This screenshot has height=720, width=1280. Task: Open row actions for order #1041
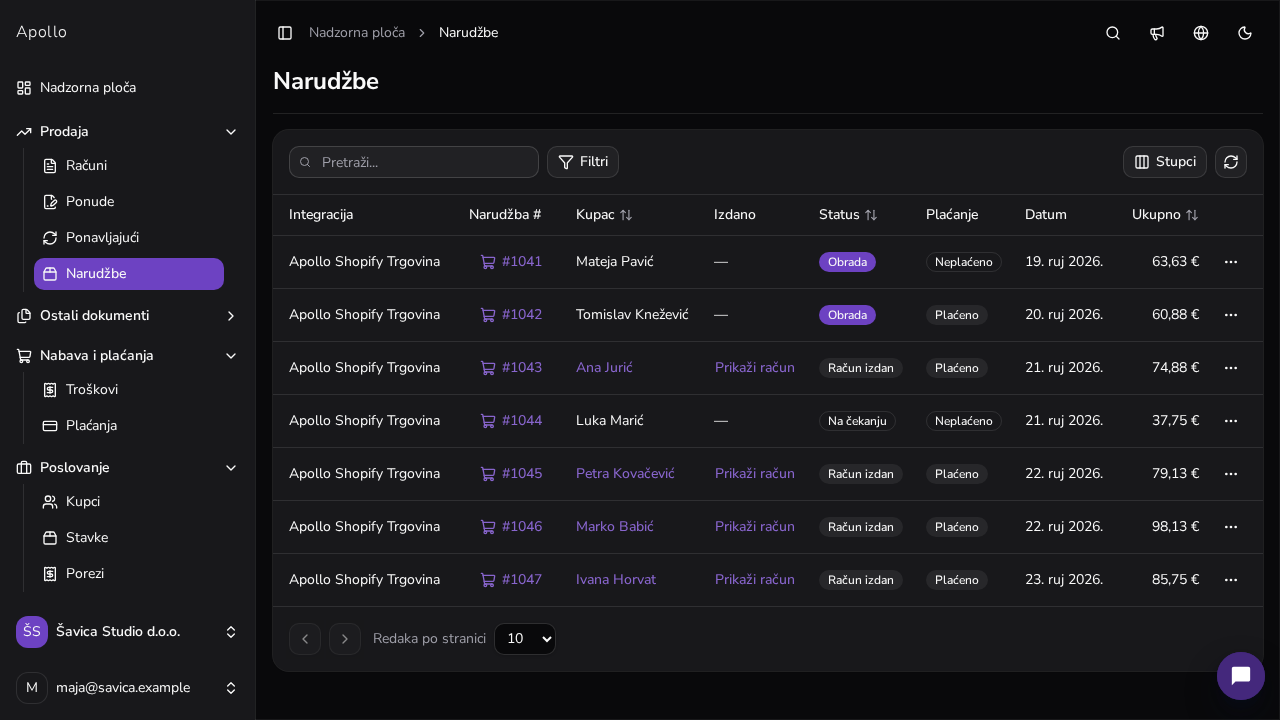pyautogui.click(x=1231, y=262)
